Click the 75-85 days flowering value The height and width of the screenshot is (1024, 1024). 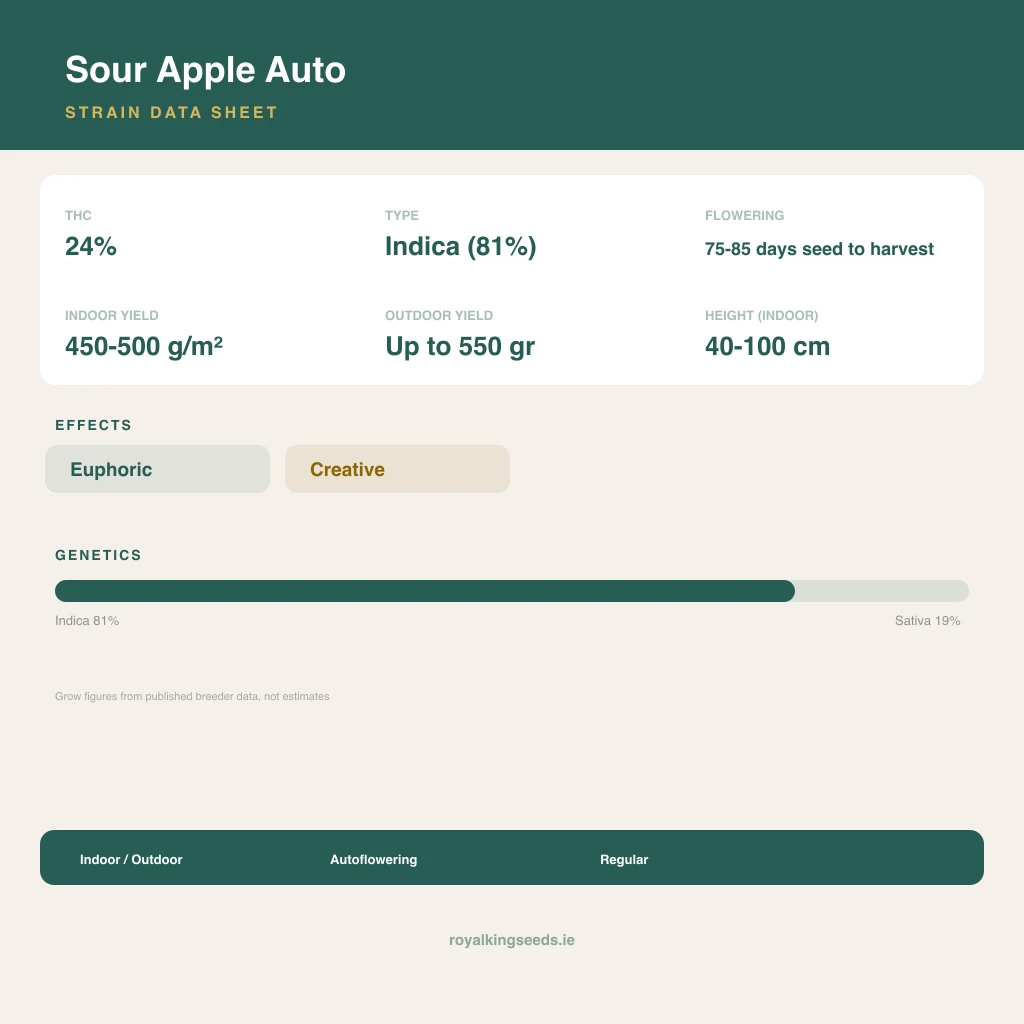(x=819, y=249)
